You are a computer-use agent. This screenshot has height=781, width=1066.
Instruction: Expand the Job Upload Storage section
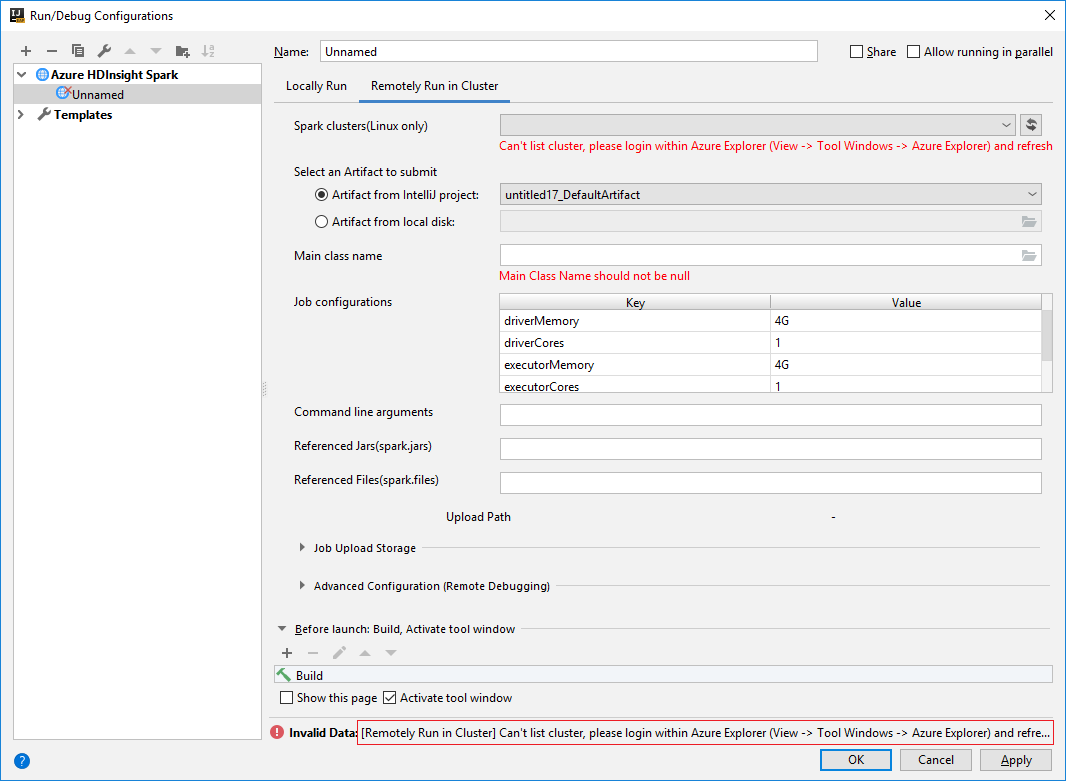(302, 548)
